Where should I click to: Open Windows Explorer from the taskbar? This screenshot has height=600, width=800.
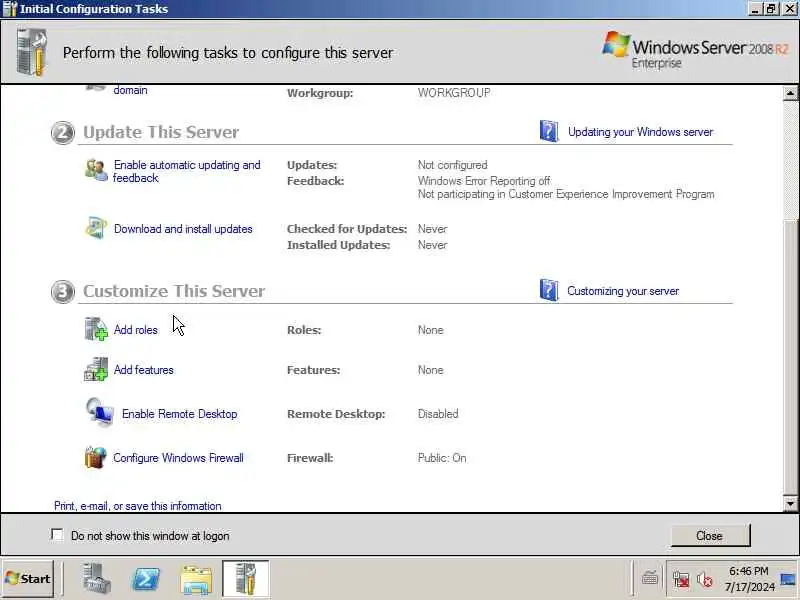click(196, 580)
